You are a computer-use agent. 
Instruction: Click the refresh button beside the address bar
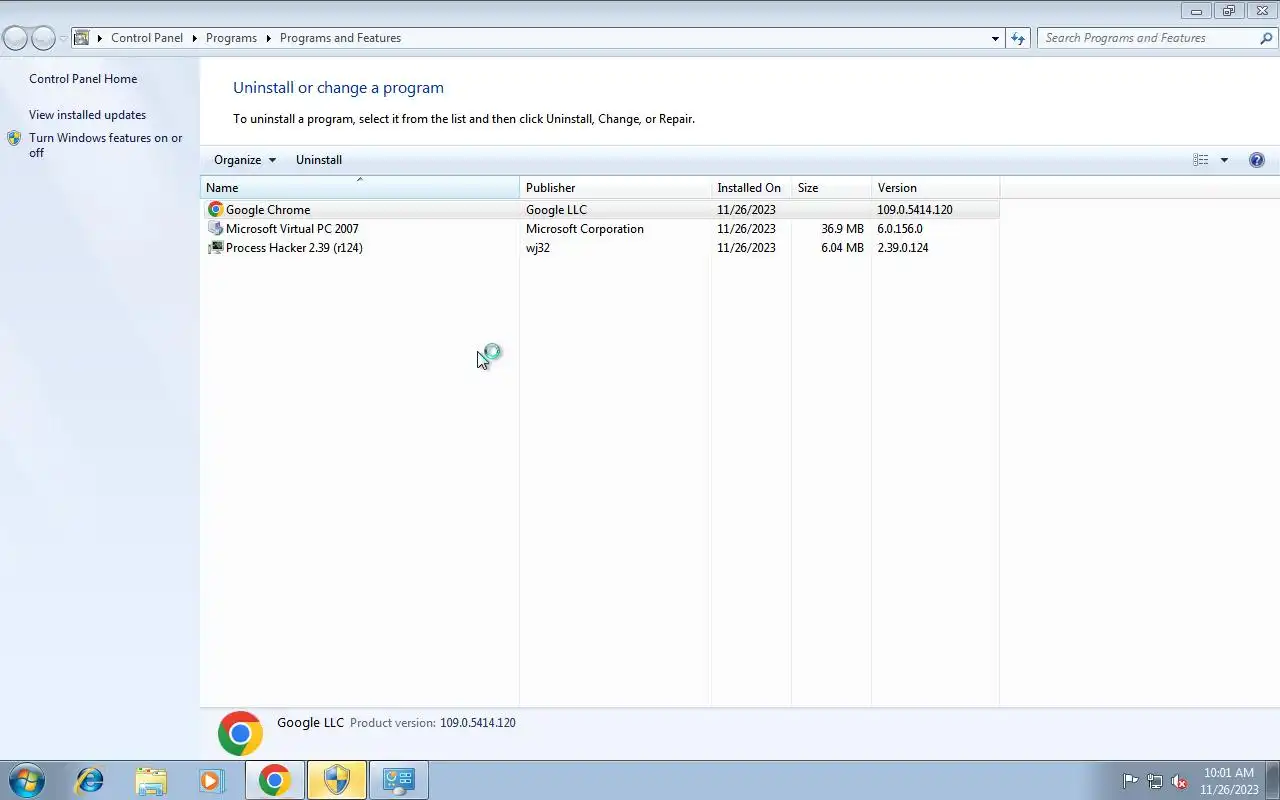pos(1018,38)
